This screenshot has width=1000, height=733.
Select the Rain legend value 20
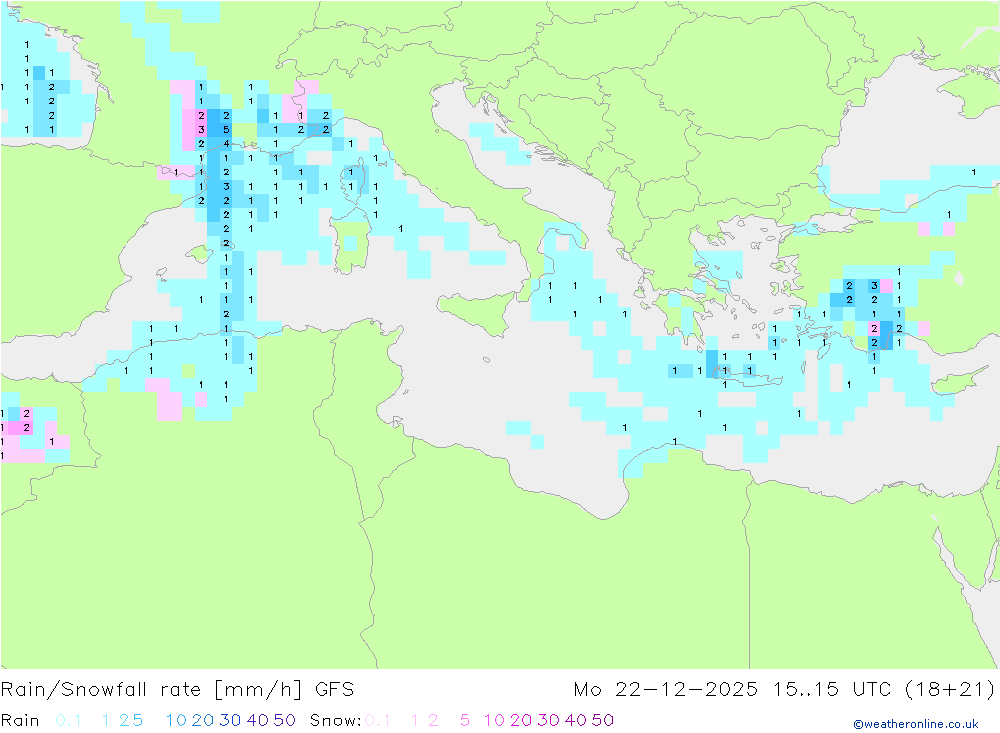point(203,720)
